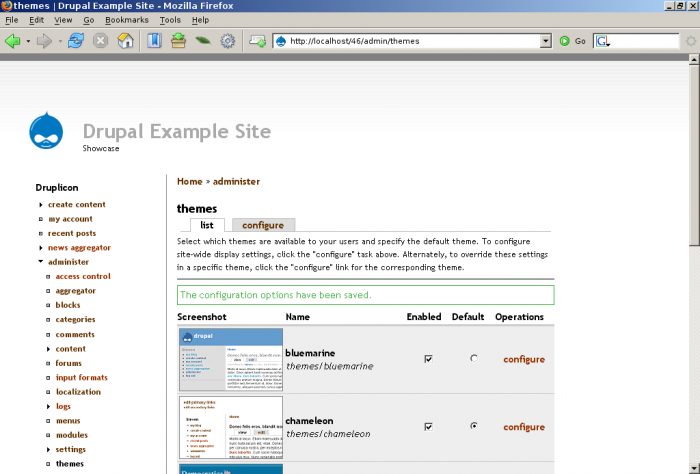Uncheck Enabled checkbox for bluemarine theme
This screenshot has height=474, width=700.
coord(428,359)
